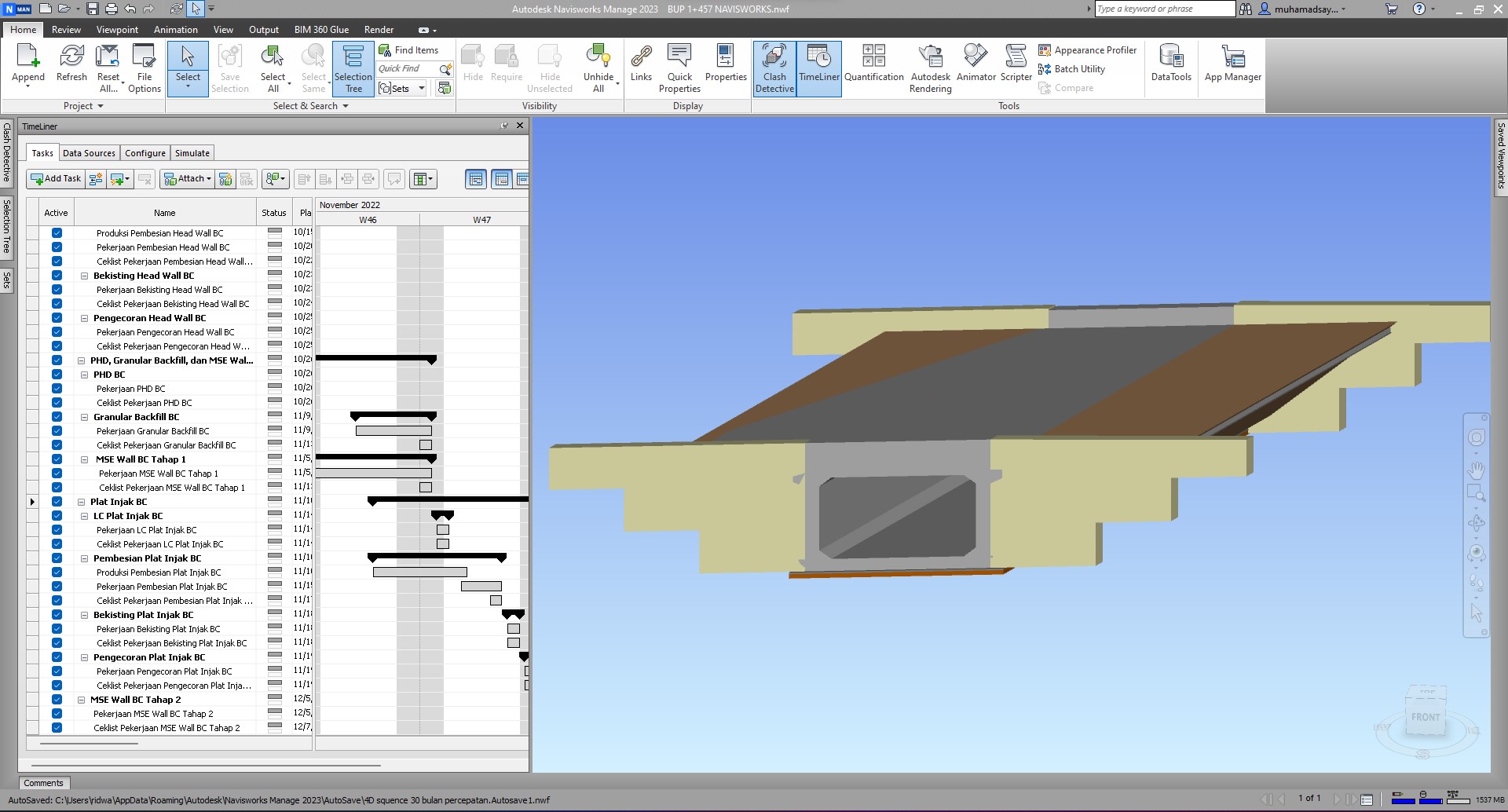This screenshot has height=812, width=1508.
Task: Uncheck Active for Bekisting Head Wall BC
Action: coord(57,276)
